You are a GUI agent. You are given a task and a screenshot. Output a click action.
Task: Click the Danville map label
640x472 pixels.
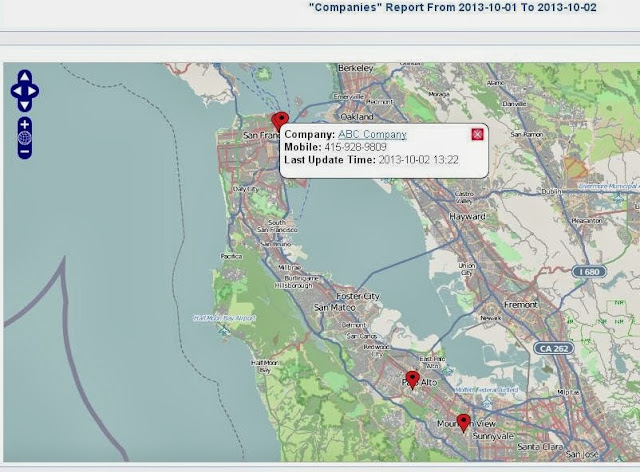(514, 104)
